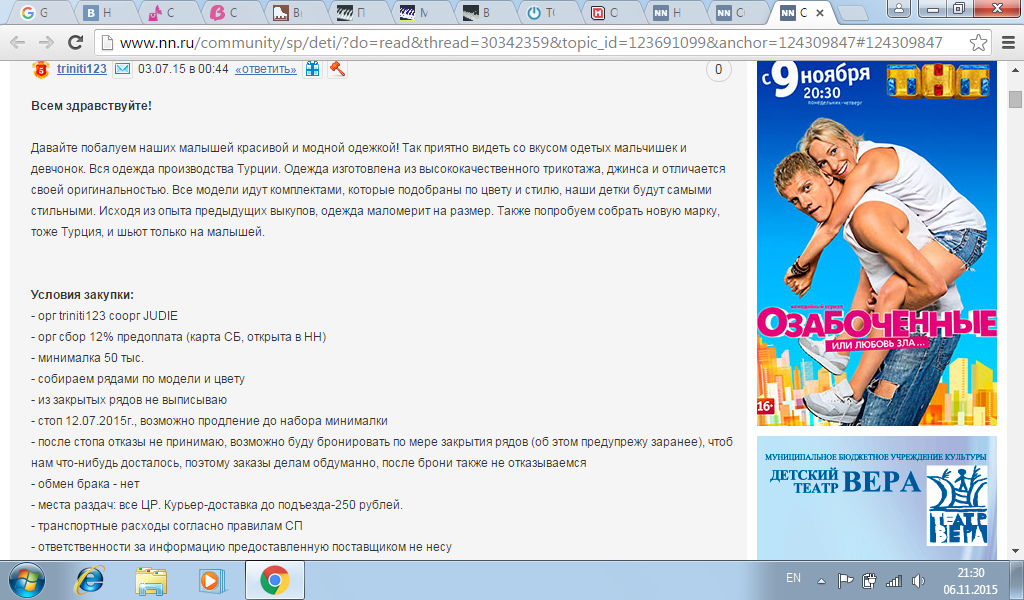Open Windows Media Player from the taskbar
The width and height of the screenshot is (1024, 600).
212,580
